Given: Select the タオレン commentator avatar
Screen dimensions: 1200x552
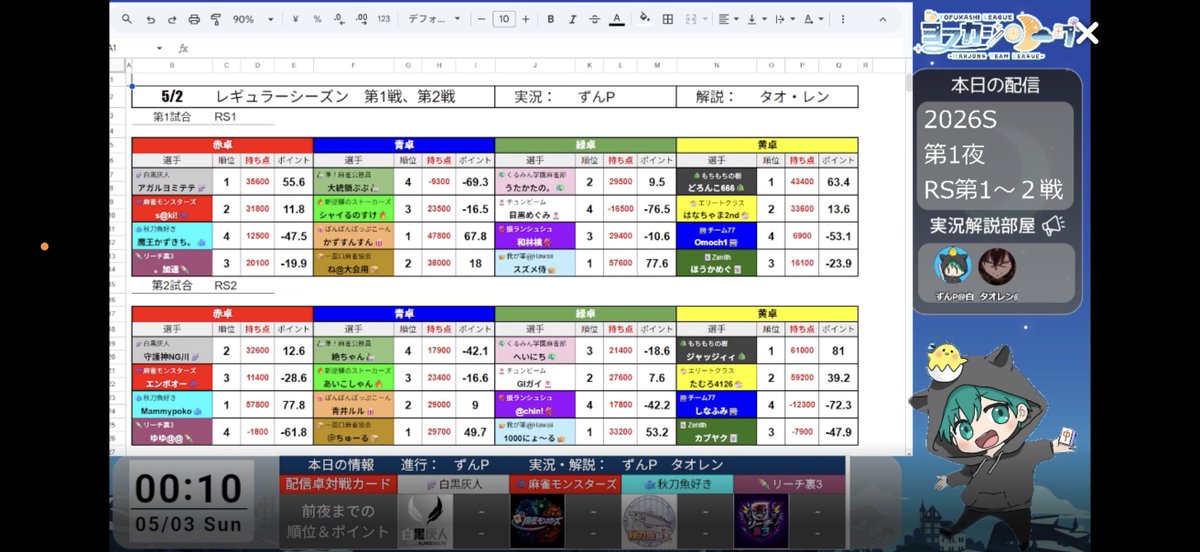Looking at the screenshot, I should pos(997,266).
